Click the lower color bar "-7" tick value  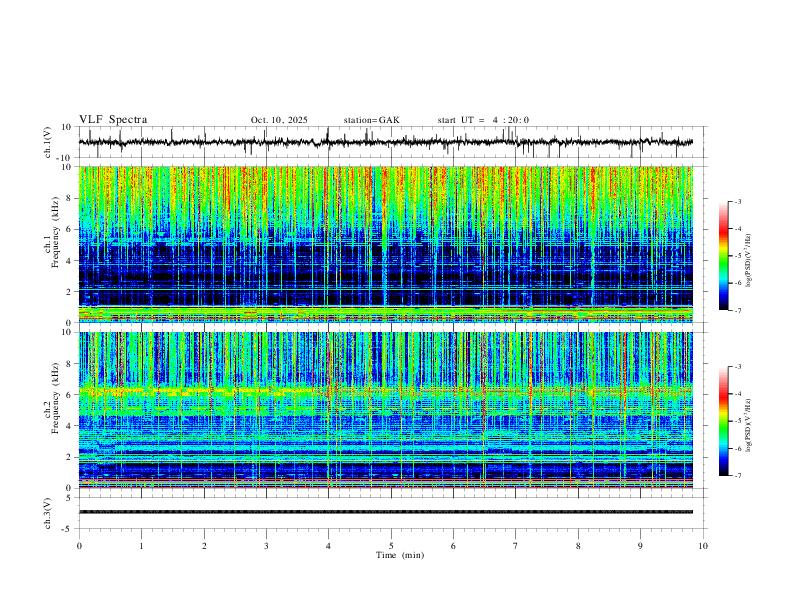[737, 476]
